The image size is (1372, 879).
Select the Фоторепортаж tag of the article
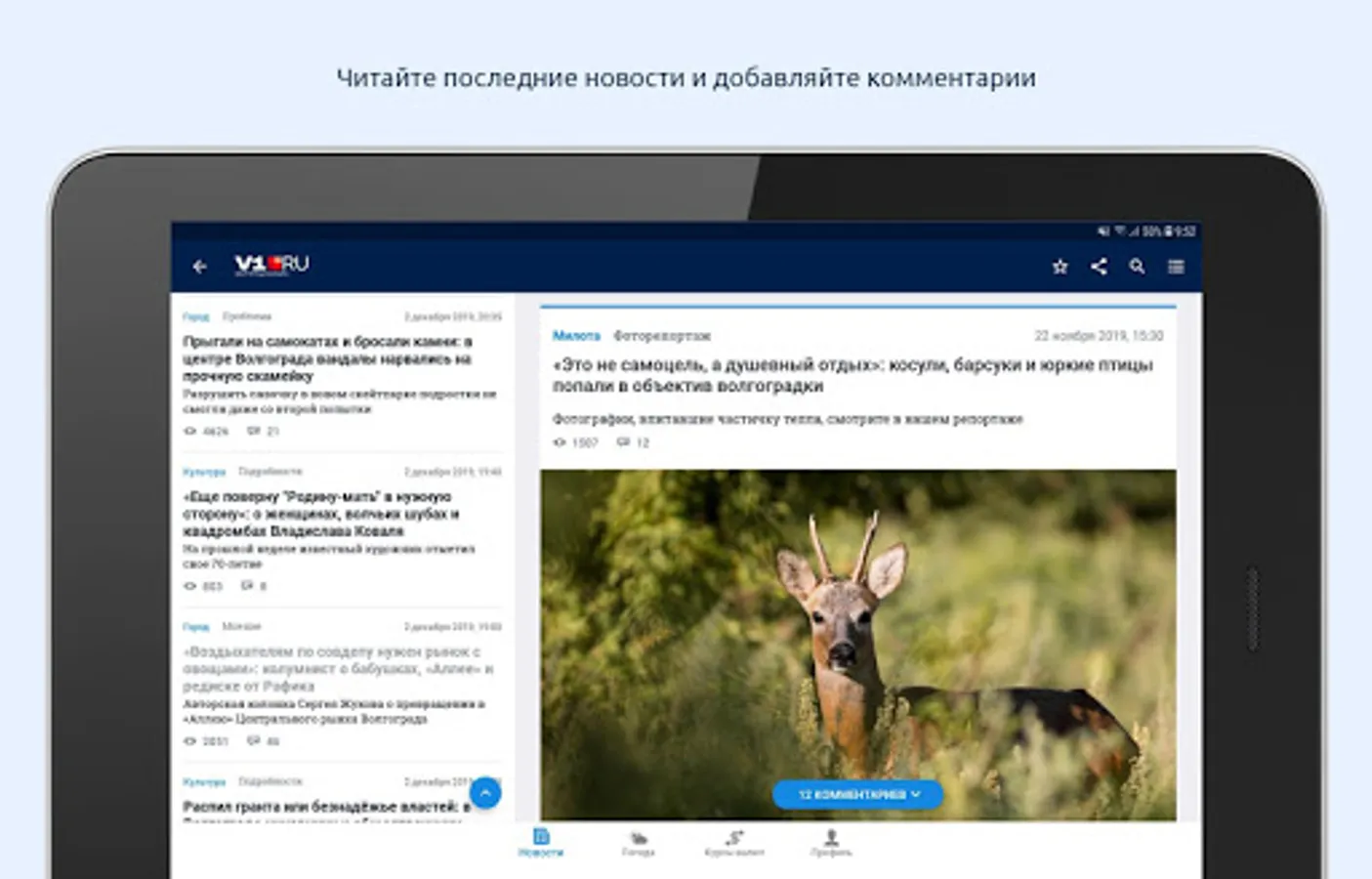(662, 335)
